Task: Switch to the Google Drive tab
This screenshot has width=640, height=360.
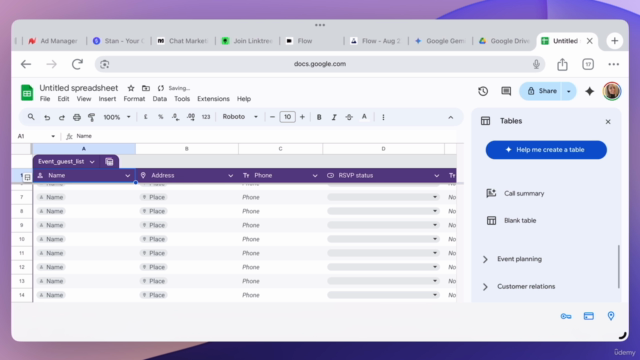Action: click(504, 41)
